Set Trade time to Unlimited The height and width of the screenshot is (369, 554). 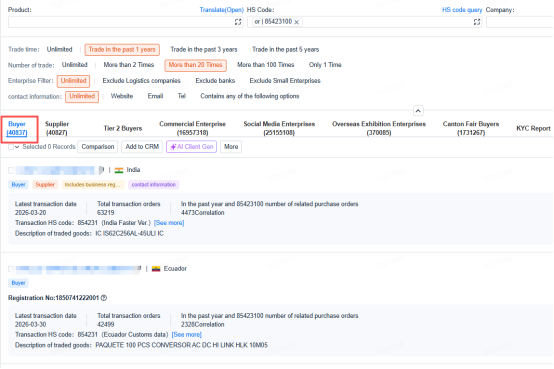[59, 49]
